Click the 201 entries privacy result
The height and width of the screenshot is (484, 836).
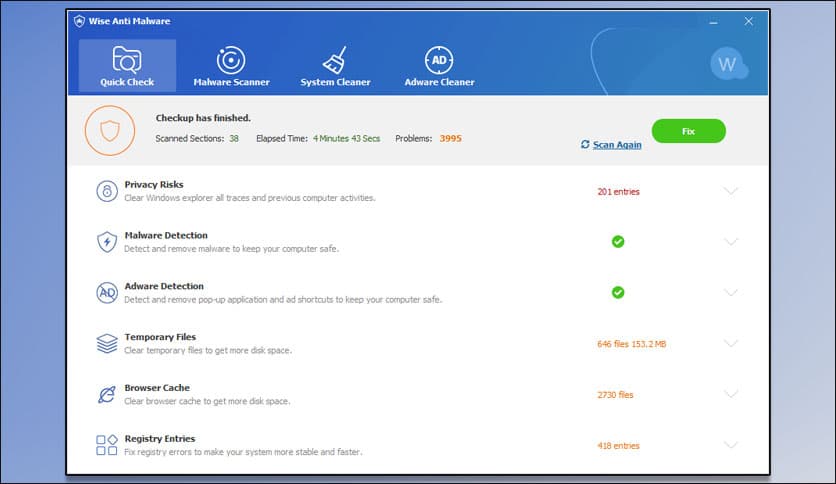(x=618, y=192)
